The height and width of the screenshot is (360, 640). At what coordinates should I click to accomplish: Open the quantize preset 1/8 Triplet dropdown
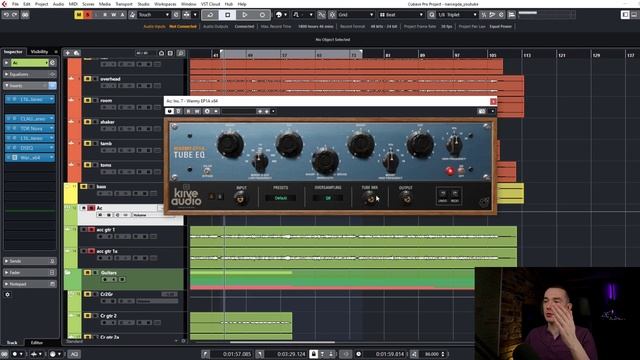click(x=457, y=15)
